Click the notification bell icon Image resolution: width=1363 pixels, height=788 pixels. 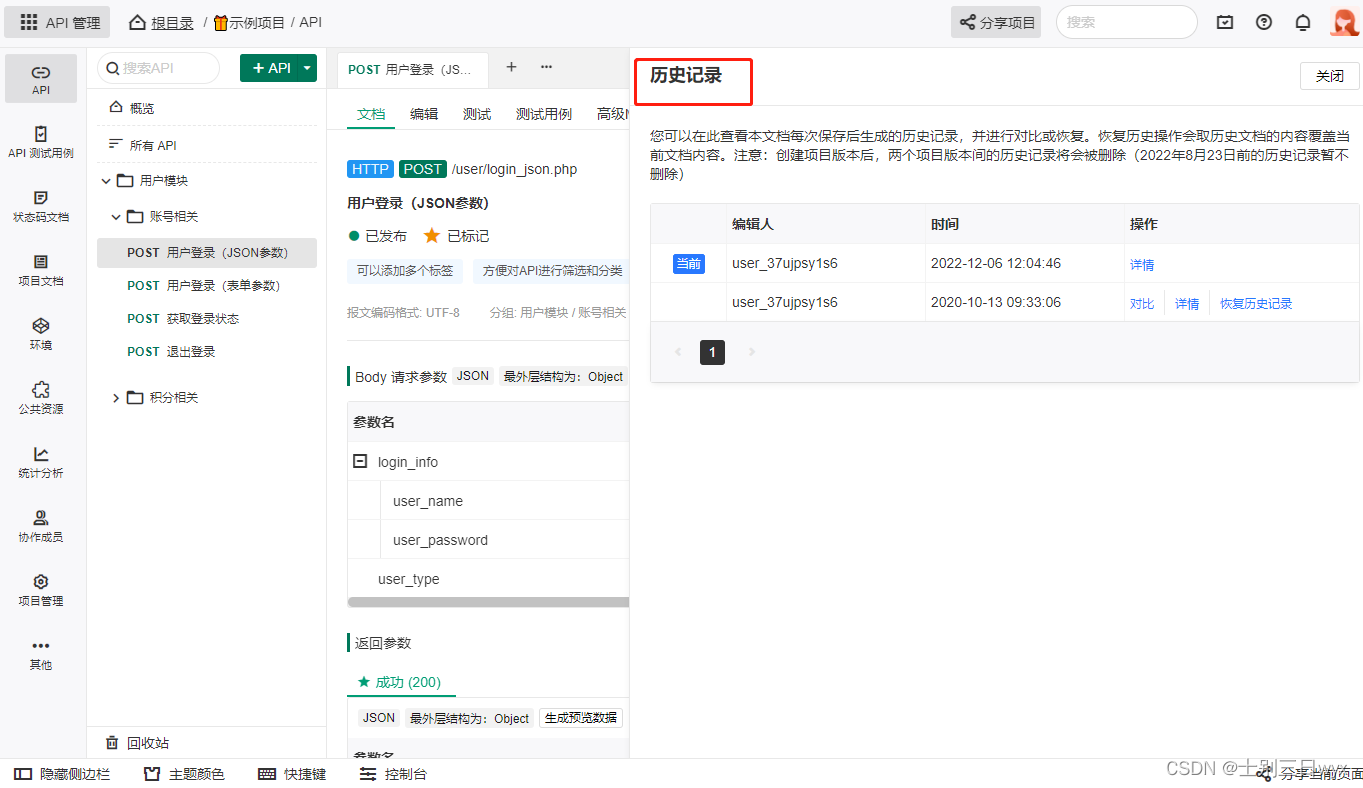[x=1302, y=22]
